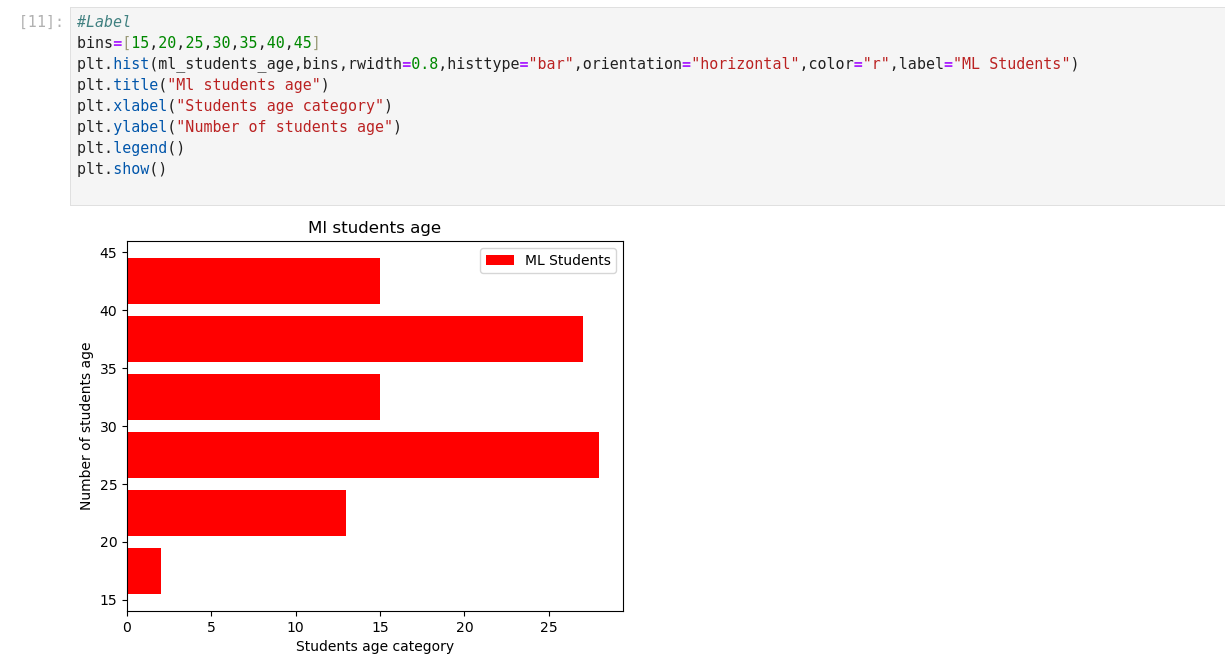Viewport: 1225px width, 662px height.
Task: Click the red bar between 35 and 40
Action: (x=354, y=339)
